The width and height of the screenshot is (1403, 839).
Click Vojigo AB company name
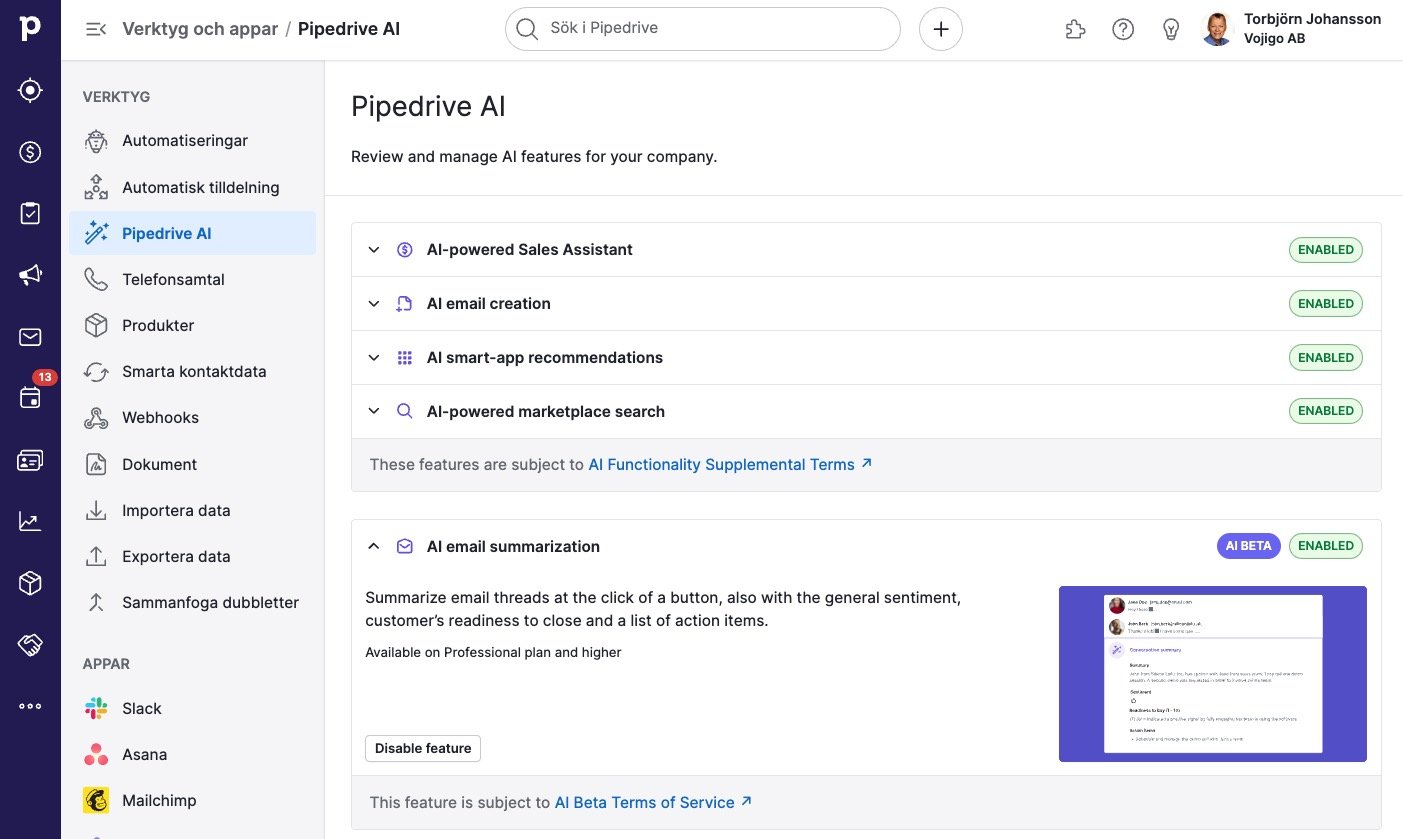[1274, 39]
